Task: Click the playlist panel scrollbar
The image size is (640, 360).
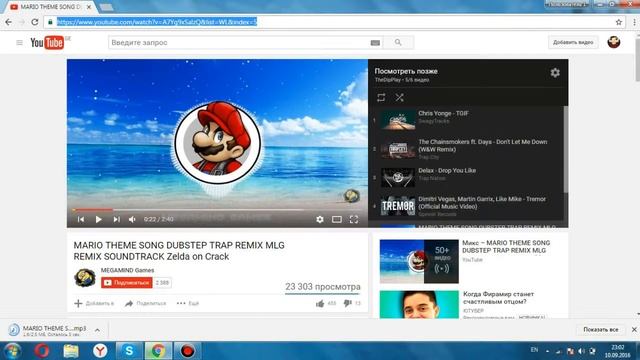Action: point(566,149)
